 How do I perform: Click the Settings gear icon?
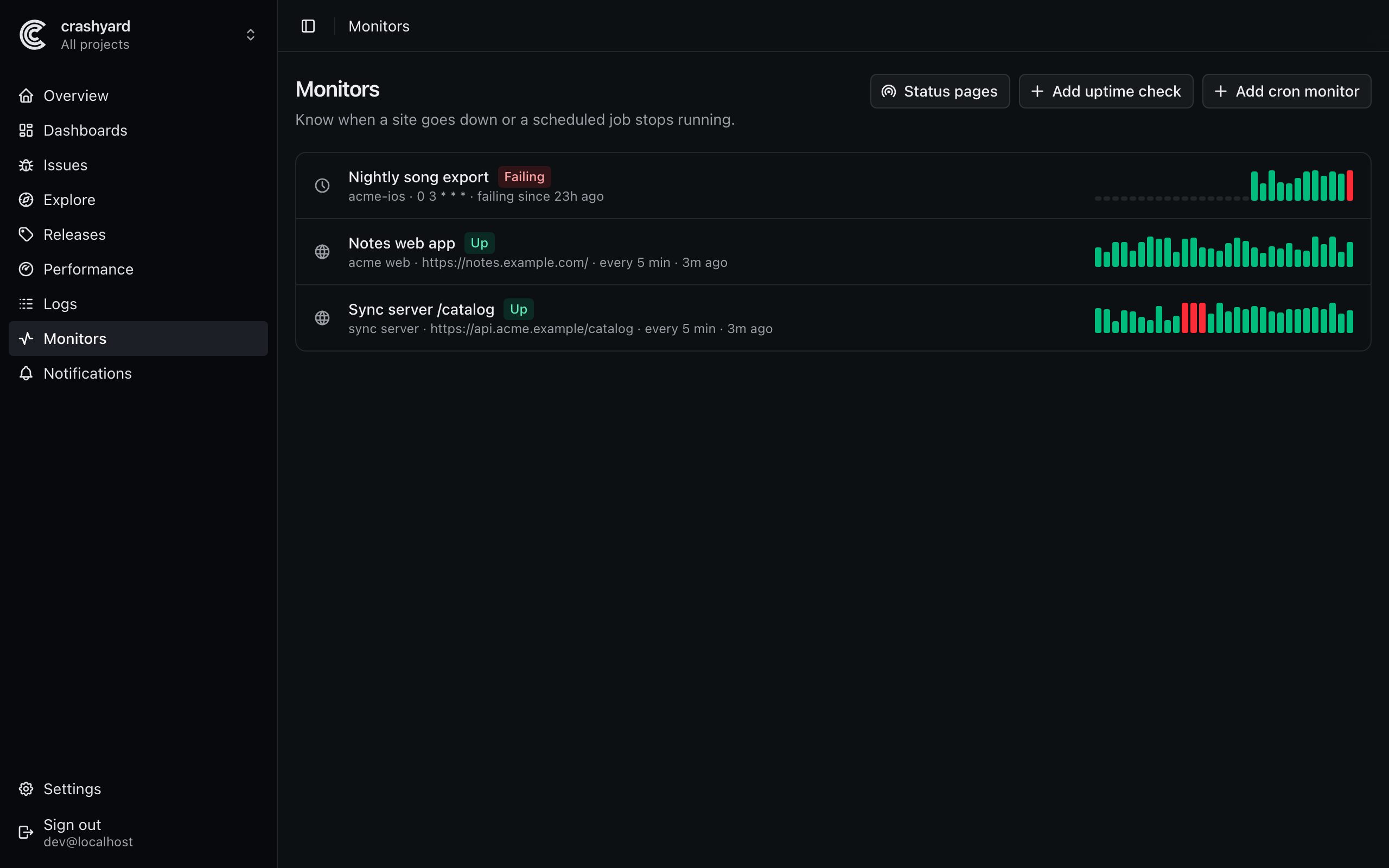[26, 789]
